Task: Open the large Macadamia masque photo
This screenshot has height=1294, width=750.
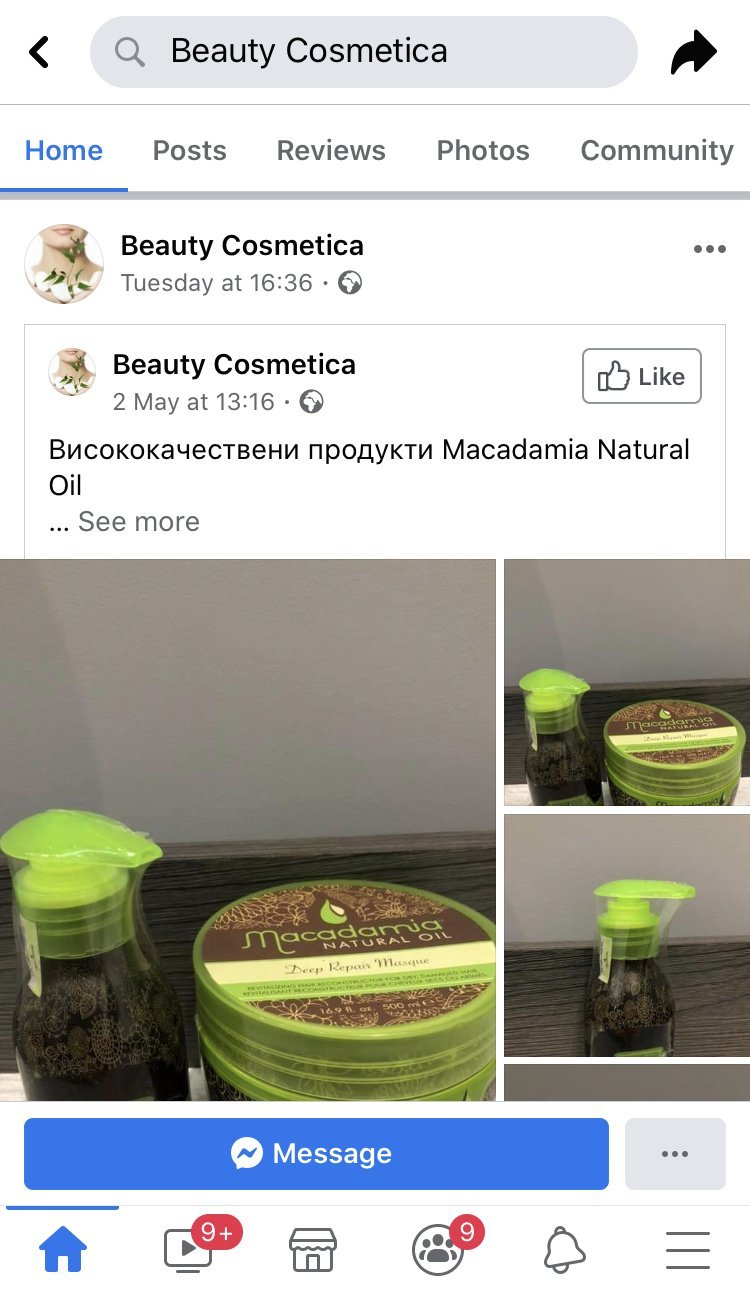Action: coord(248,830)
